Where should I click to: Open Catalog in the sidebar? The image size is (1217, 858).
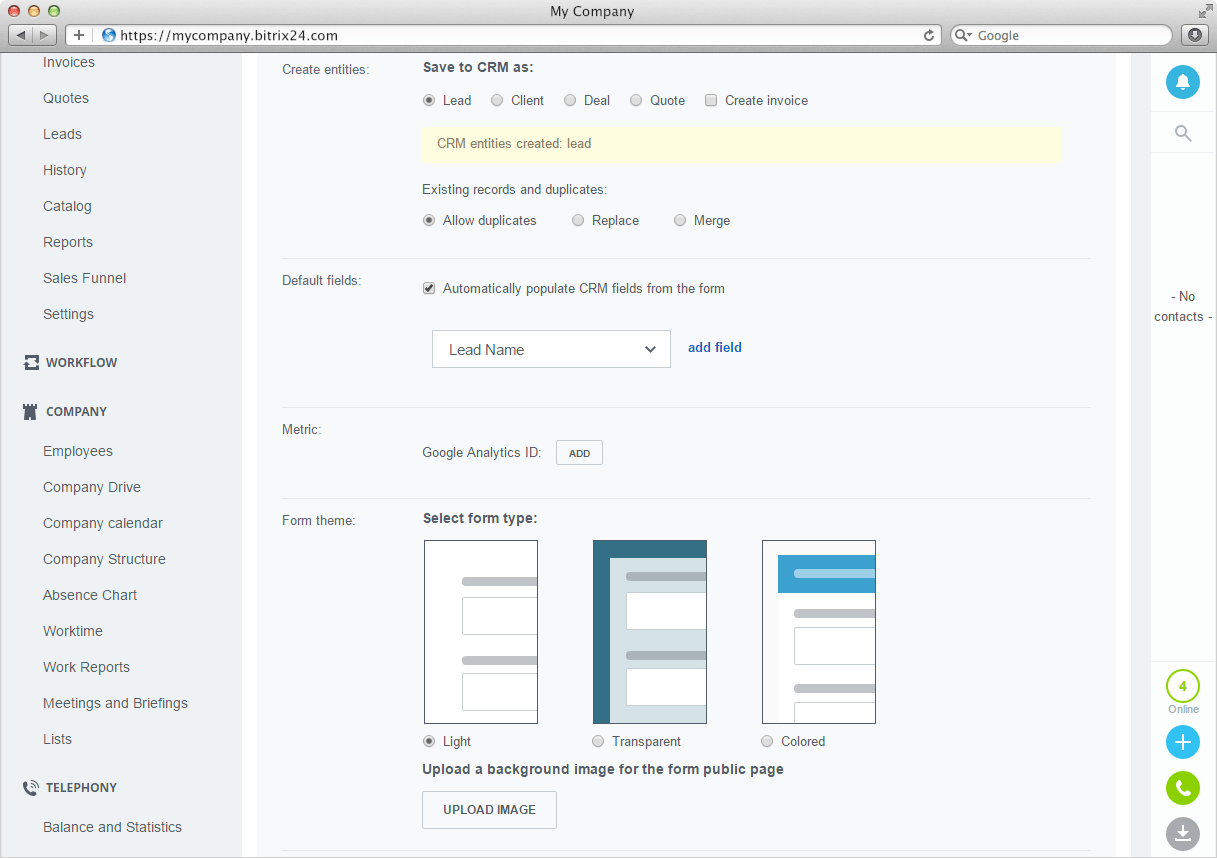tap(67, 206)
